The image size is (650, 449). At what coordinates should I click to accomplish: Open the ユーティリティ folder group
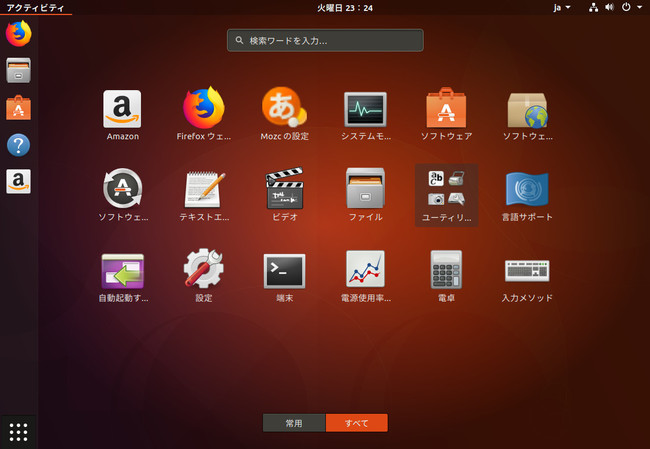(x=446, y=195)
